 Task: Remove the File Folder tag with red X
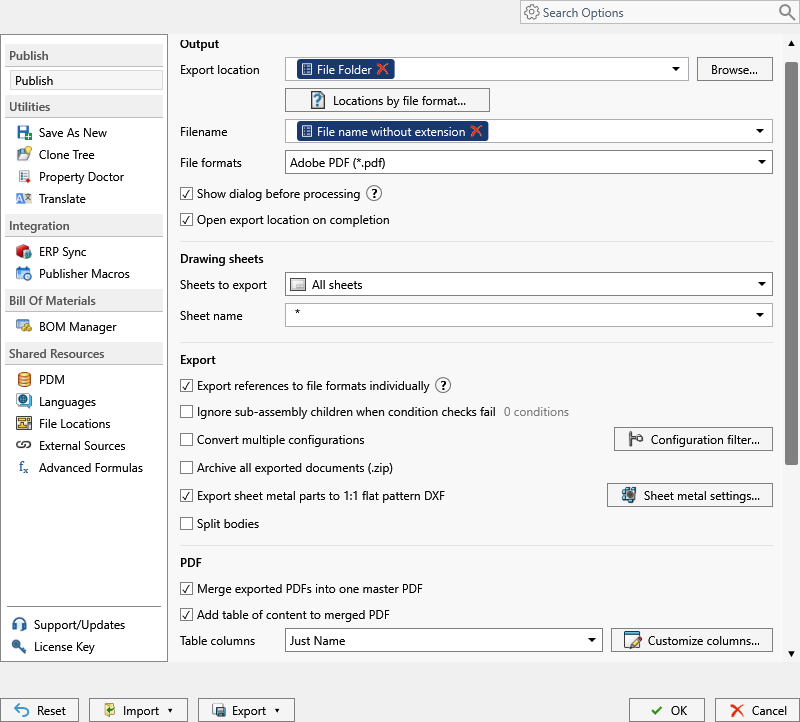[x=383, y=69]
